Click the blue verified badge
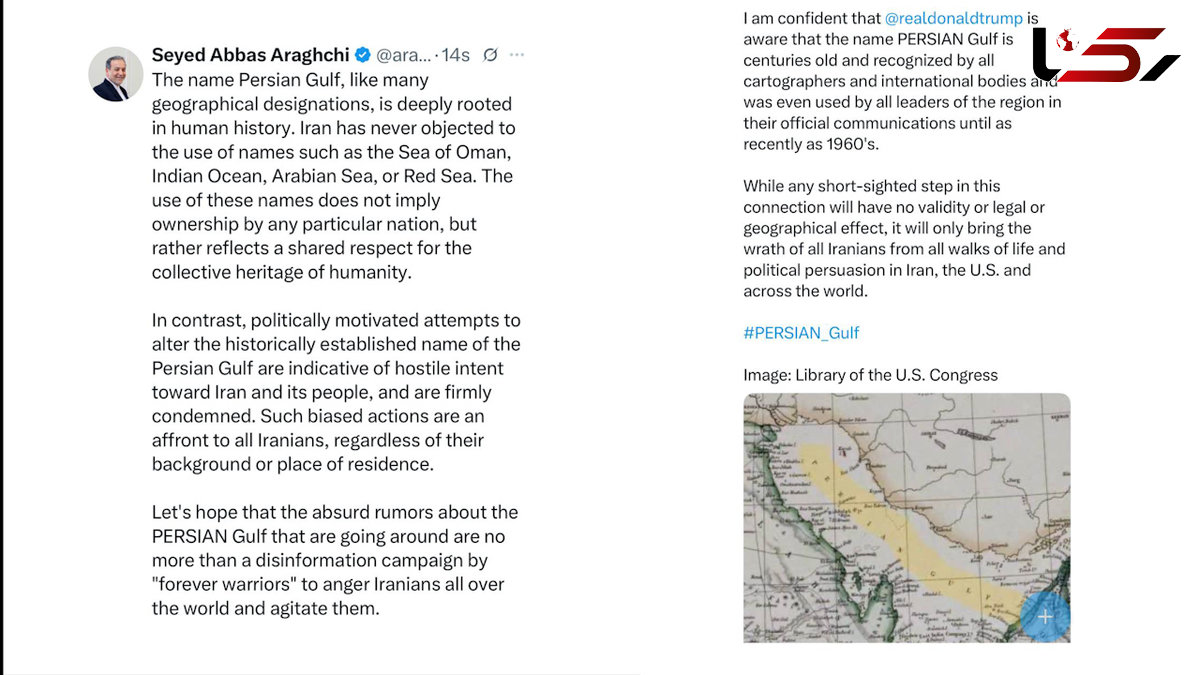This screenshot has height=675, width=1200. point(364,55)
